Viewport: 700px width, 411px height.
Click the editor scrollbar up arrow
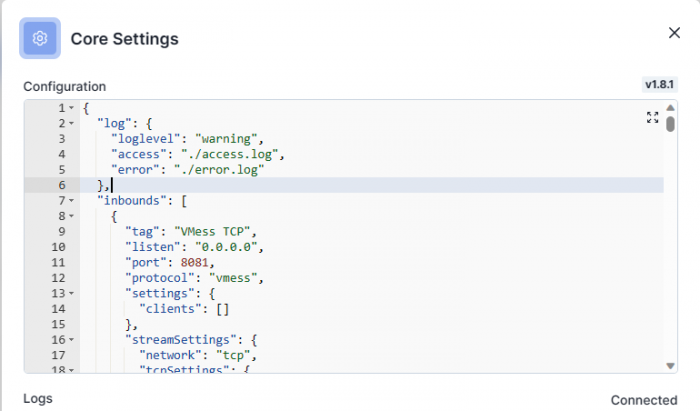(670, 107)
